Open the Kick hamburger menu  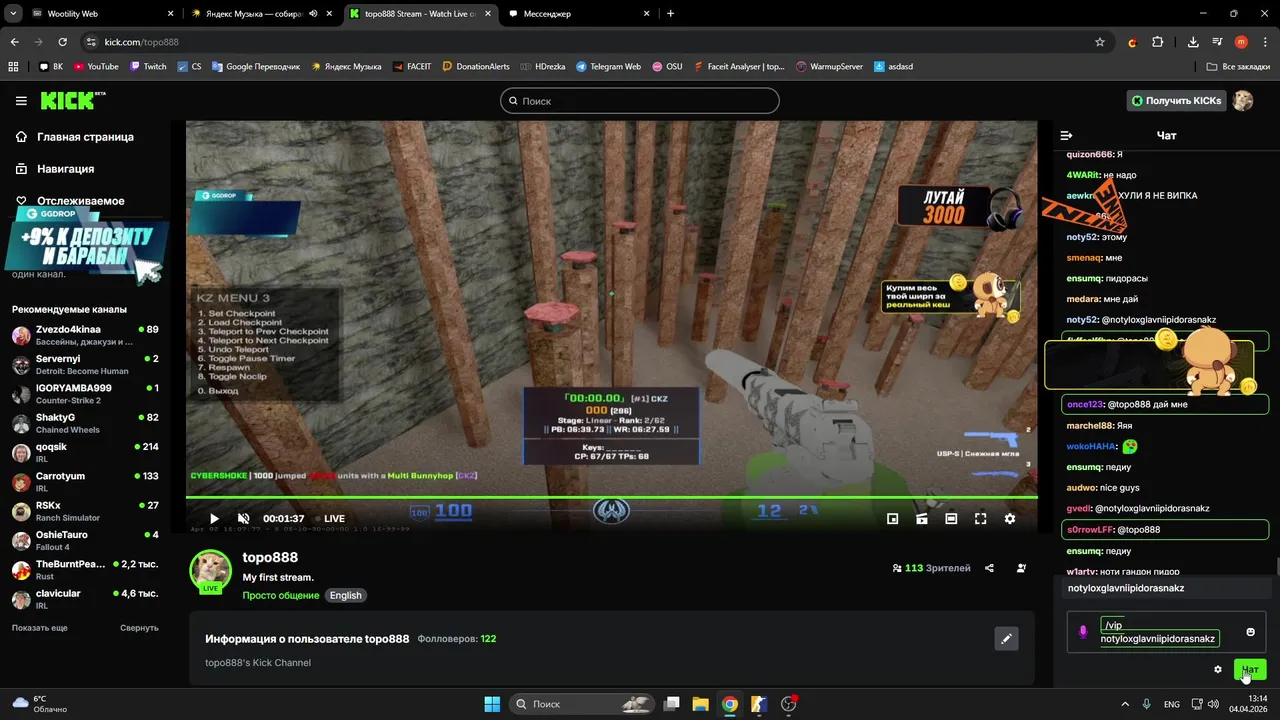pos(21,101)
